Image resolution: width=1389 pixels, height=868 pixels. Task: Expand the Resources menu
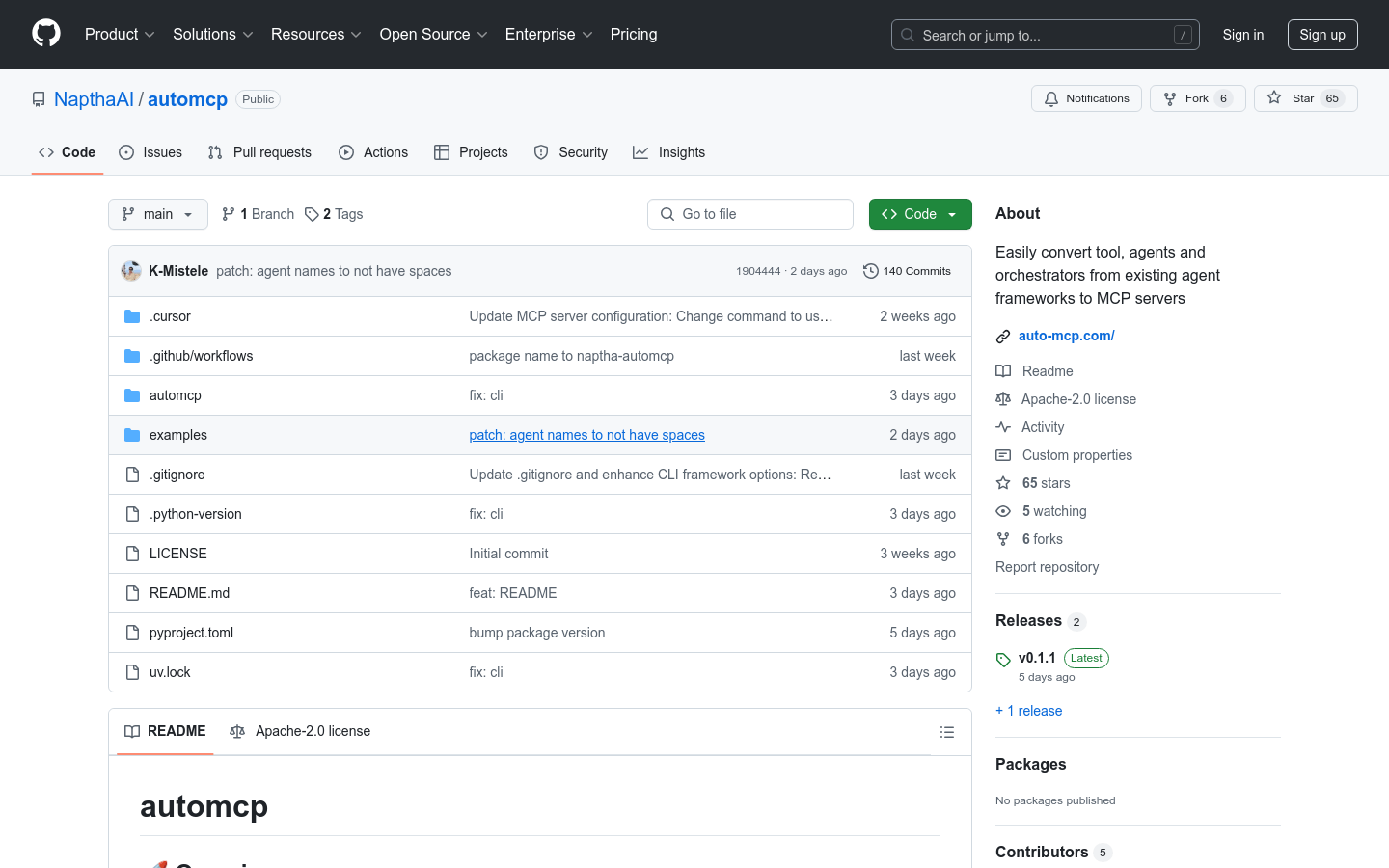[x=316, y=34]
